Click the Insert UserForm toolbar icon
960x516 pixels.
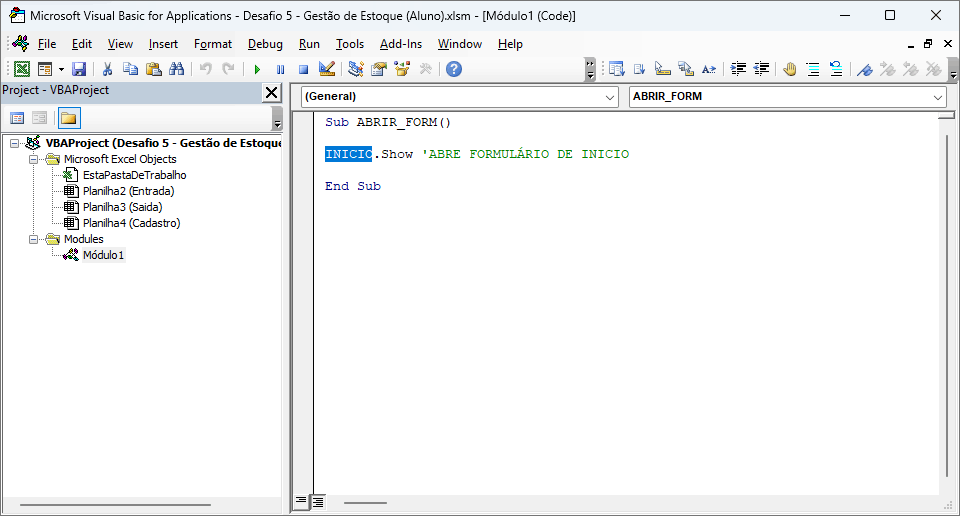click(45, 69)
